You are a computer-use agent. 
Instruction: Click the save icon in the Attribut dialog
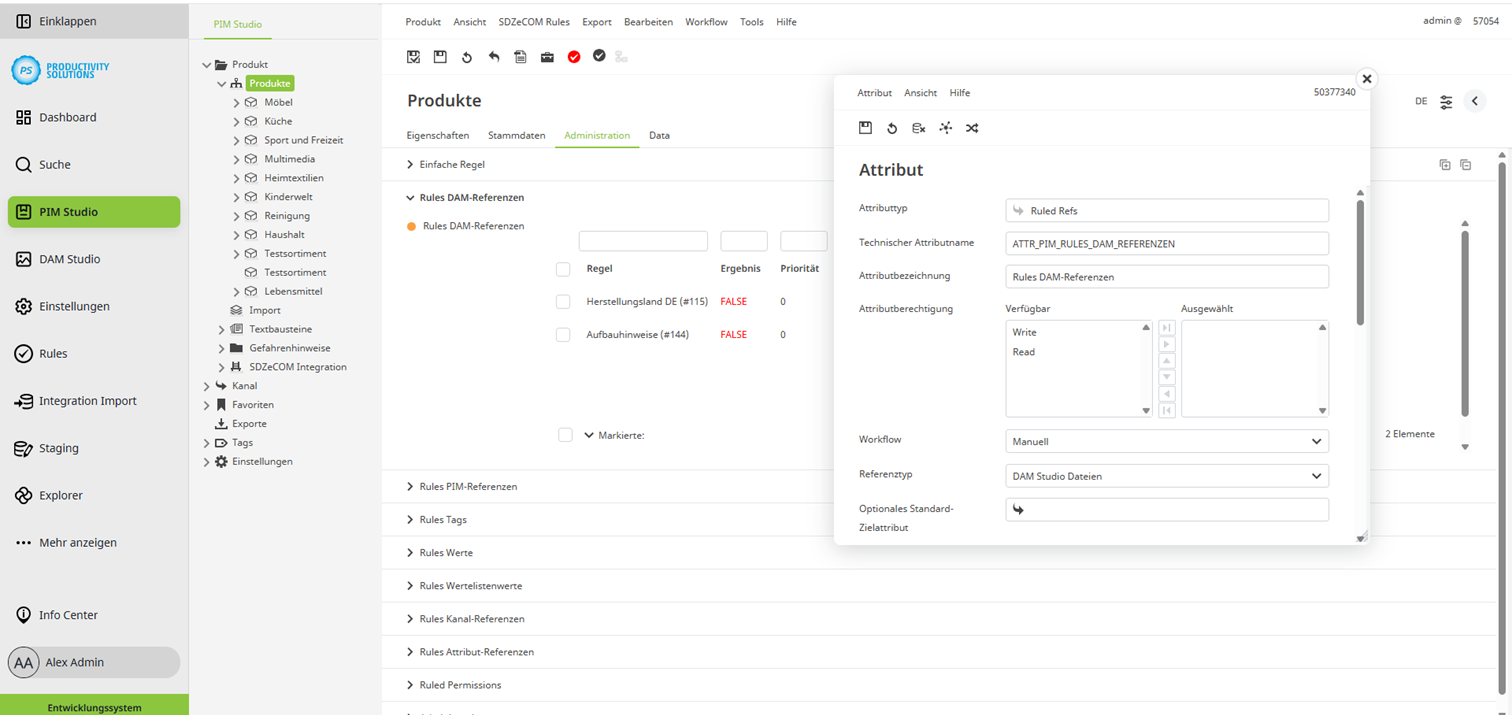click(x=866, y=128)
